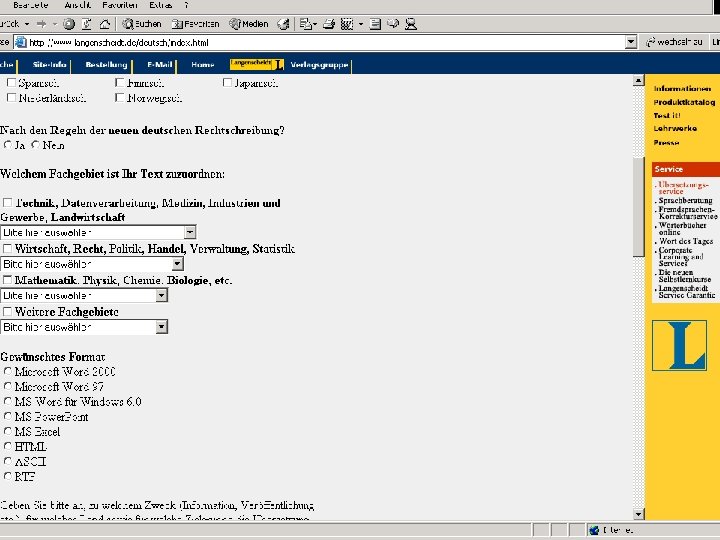Click the 'wechseln zu' go button
This screenshot has width=720, height=540.
(674, 42)
